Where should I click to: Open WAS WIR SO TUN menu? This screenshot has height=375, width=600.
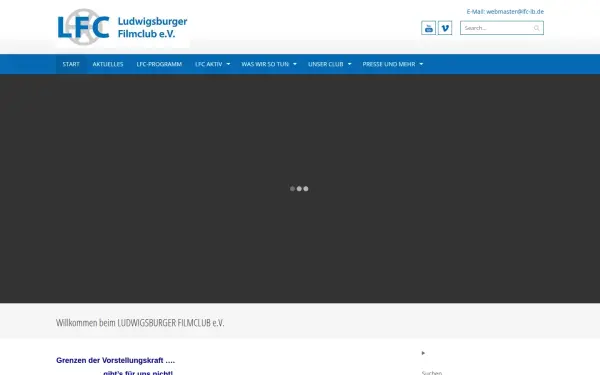pyautogui.click(x=265, y=64)
